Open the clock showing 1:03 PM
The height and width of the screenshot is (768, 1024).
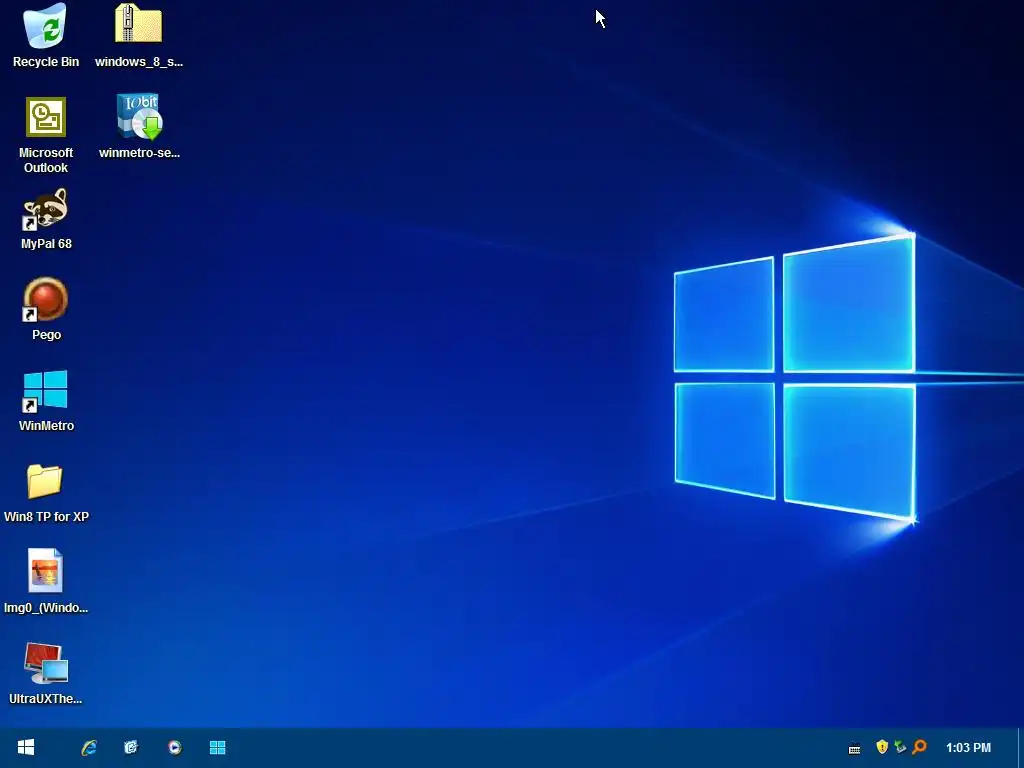pos(968,748)
